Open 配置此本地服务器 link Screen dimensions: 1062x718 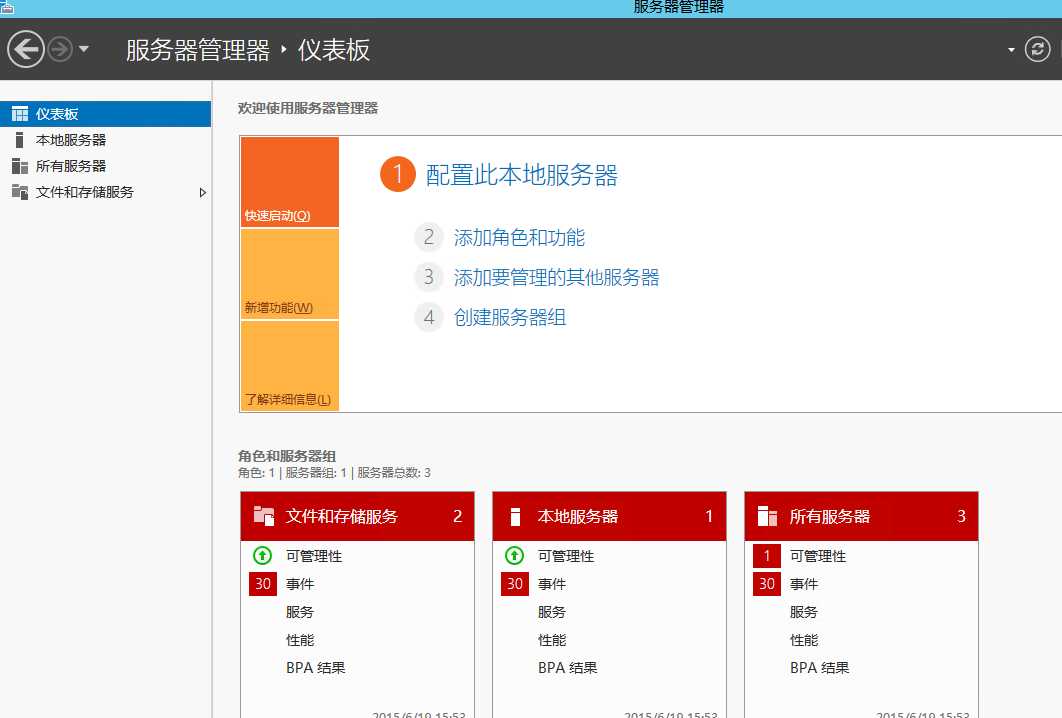point(522,175)
